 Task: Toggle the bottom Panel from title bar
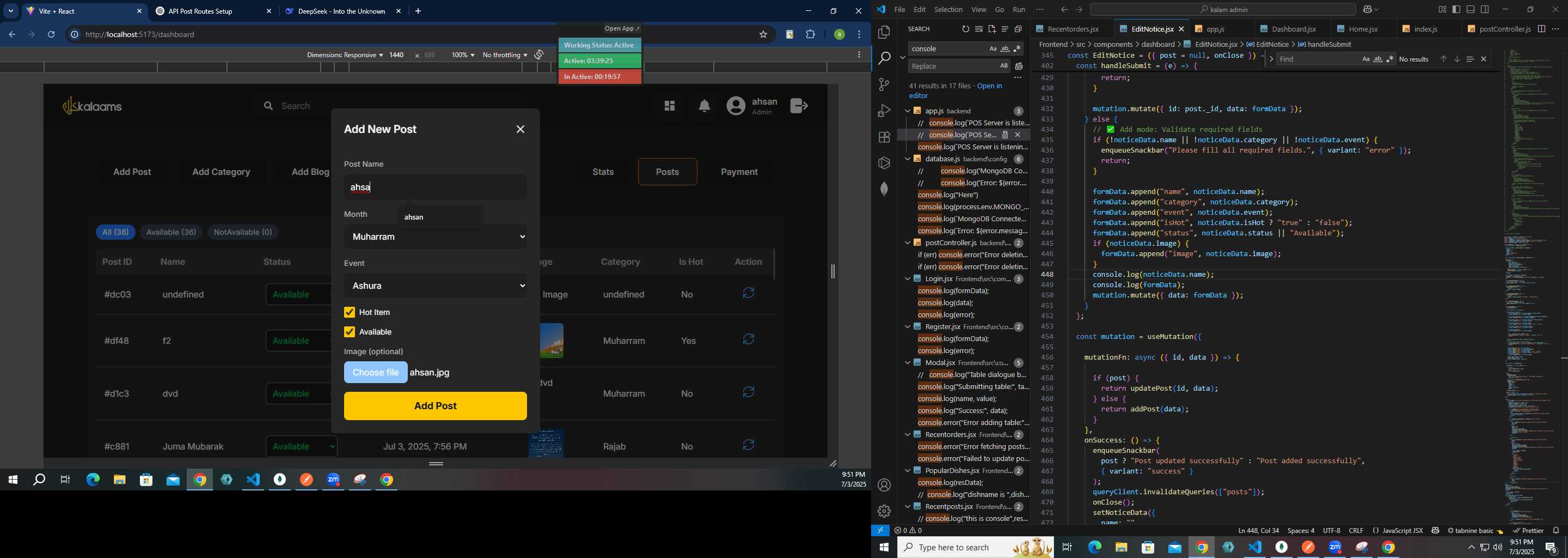pyautogui.click(x=1471, y=10)
